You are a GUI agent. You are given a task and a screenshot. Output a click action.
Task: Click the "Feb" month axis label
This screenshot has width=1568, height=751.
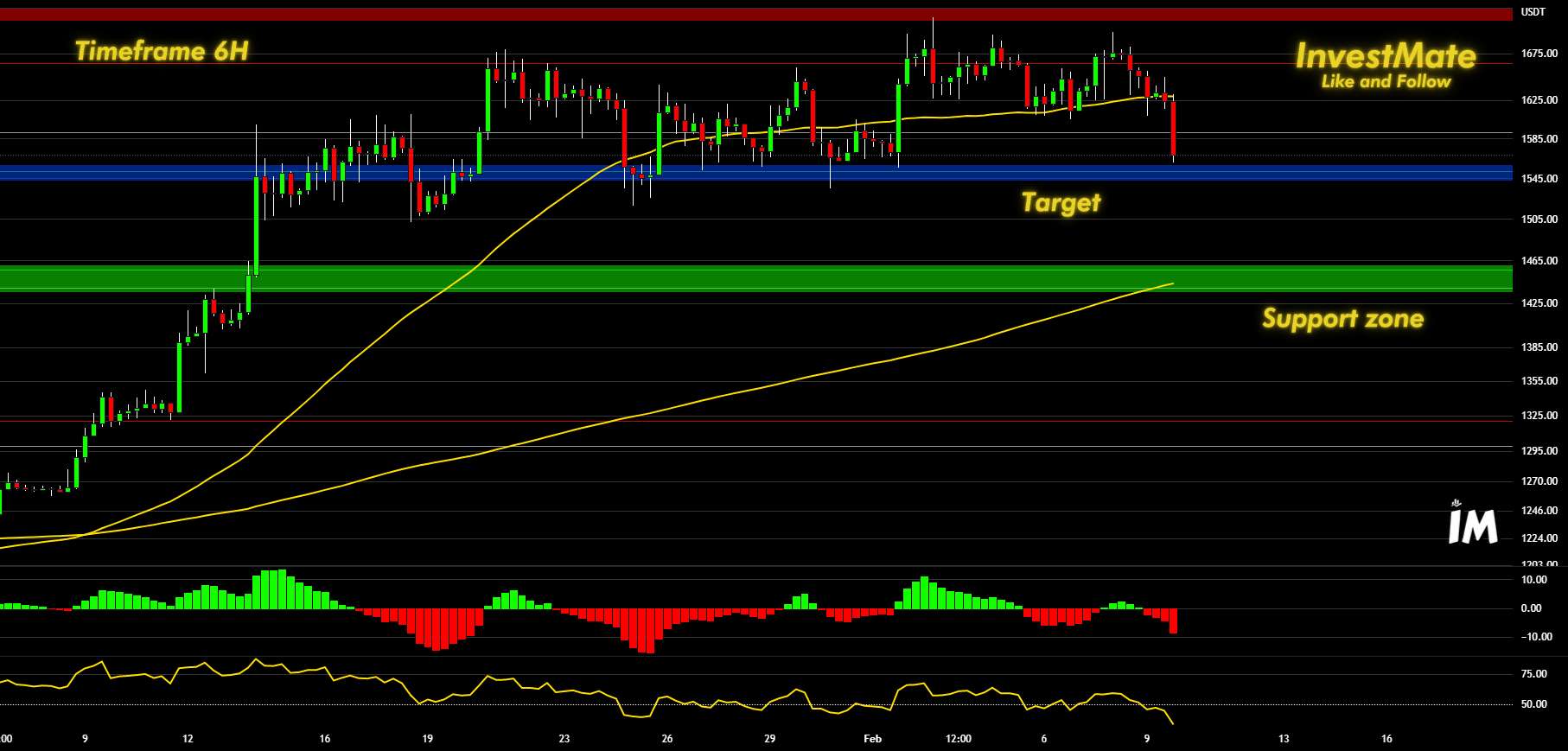873,739
